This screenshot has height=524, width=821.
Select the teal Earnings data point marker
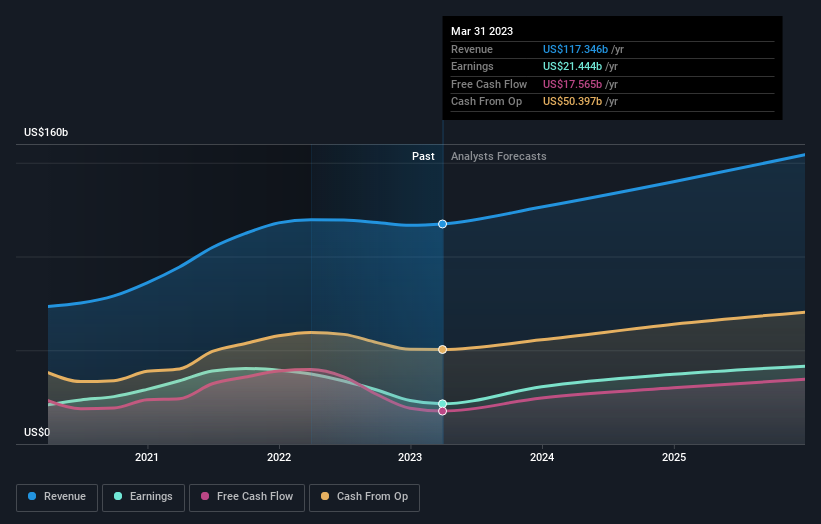(442, 404)
